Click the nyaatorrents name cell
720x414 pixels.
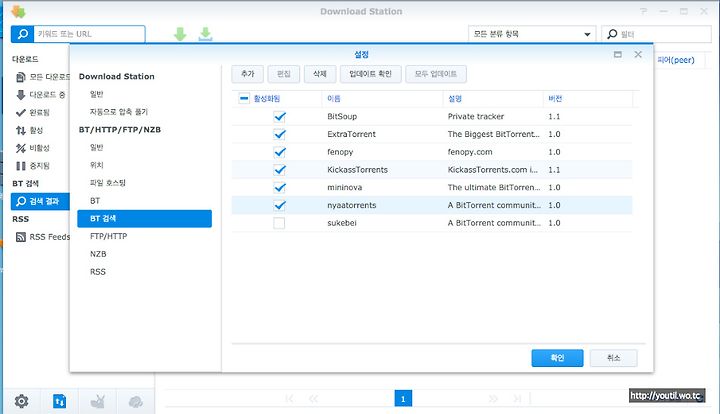[352, 205]
